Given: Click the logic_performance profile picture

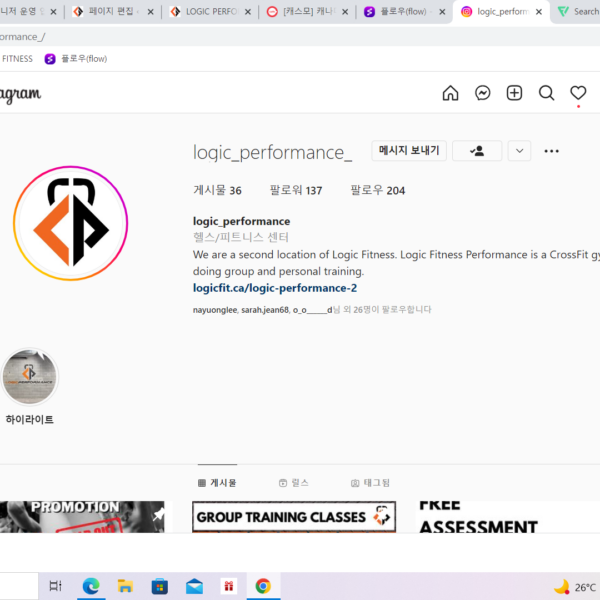Looking at the screenshot, I should (x=70, y=223).
